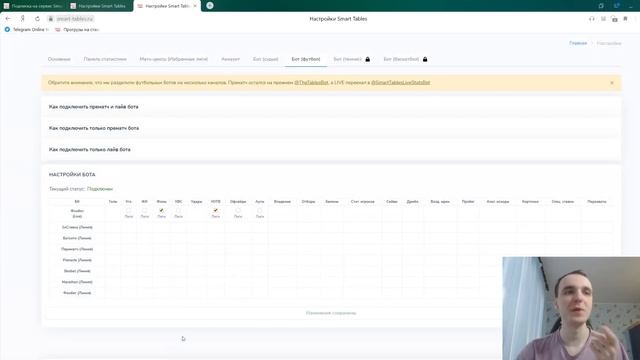Click the Париматч (Линия) row label
Viewport: 640px width, 360px height.
(77, 249)
